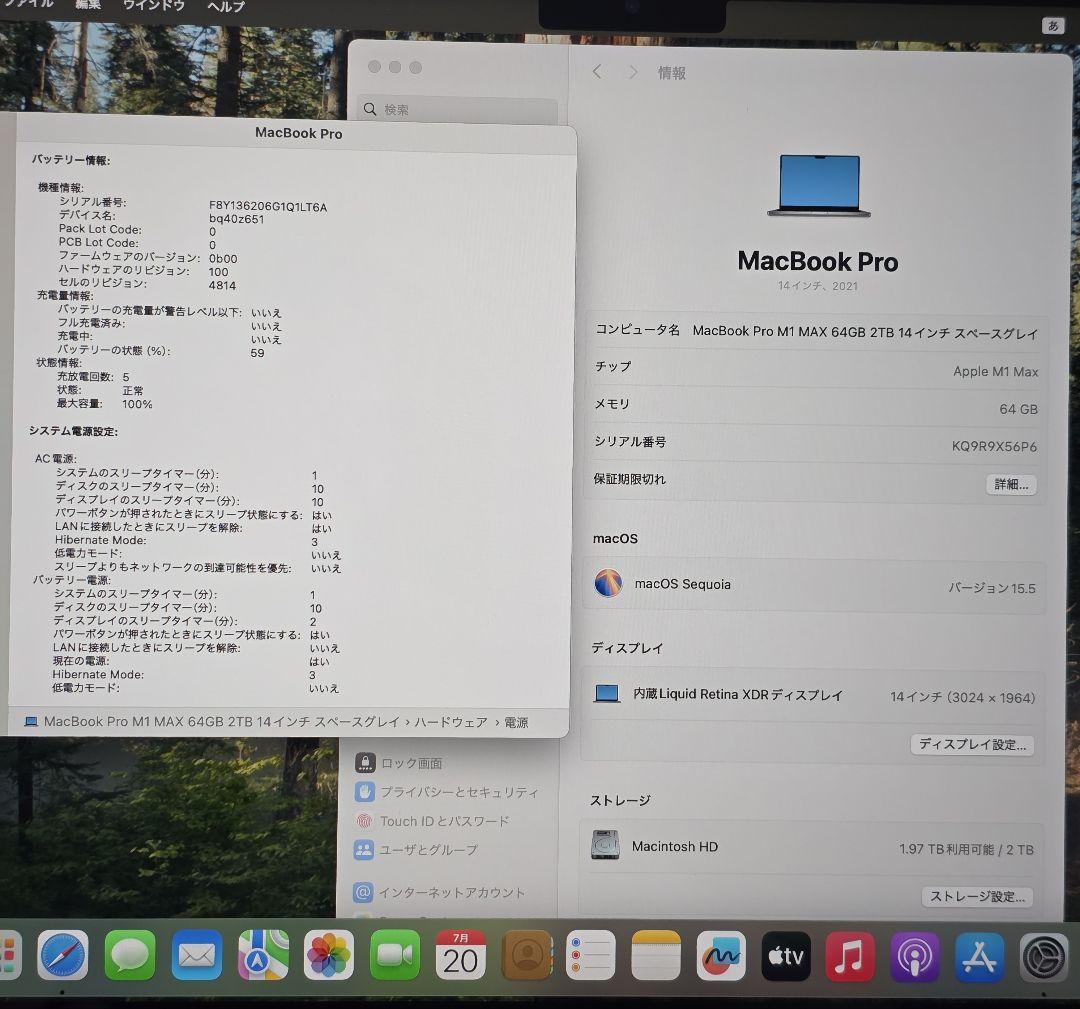Click the バッテリー情報 heading
This screenshot has height=1009, width=1080.
click(71, 160)
